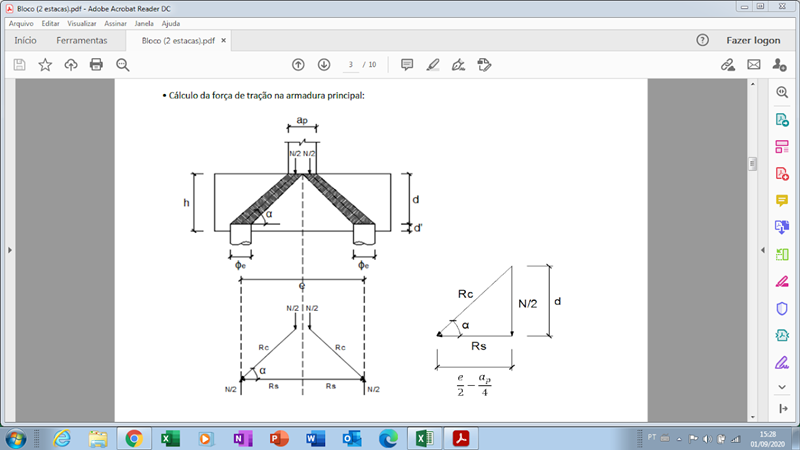Switch to PowerPoint in the taskbar

click(x=279, y=439)
